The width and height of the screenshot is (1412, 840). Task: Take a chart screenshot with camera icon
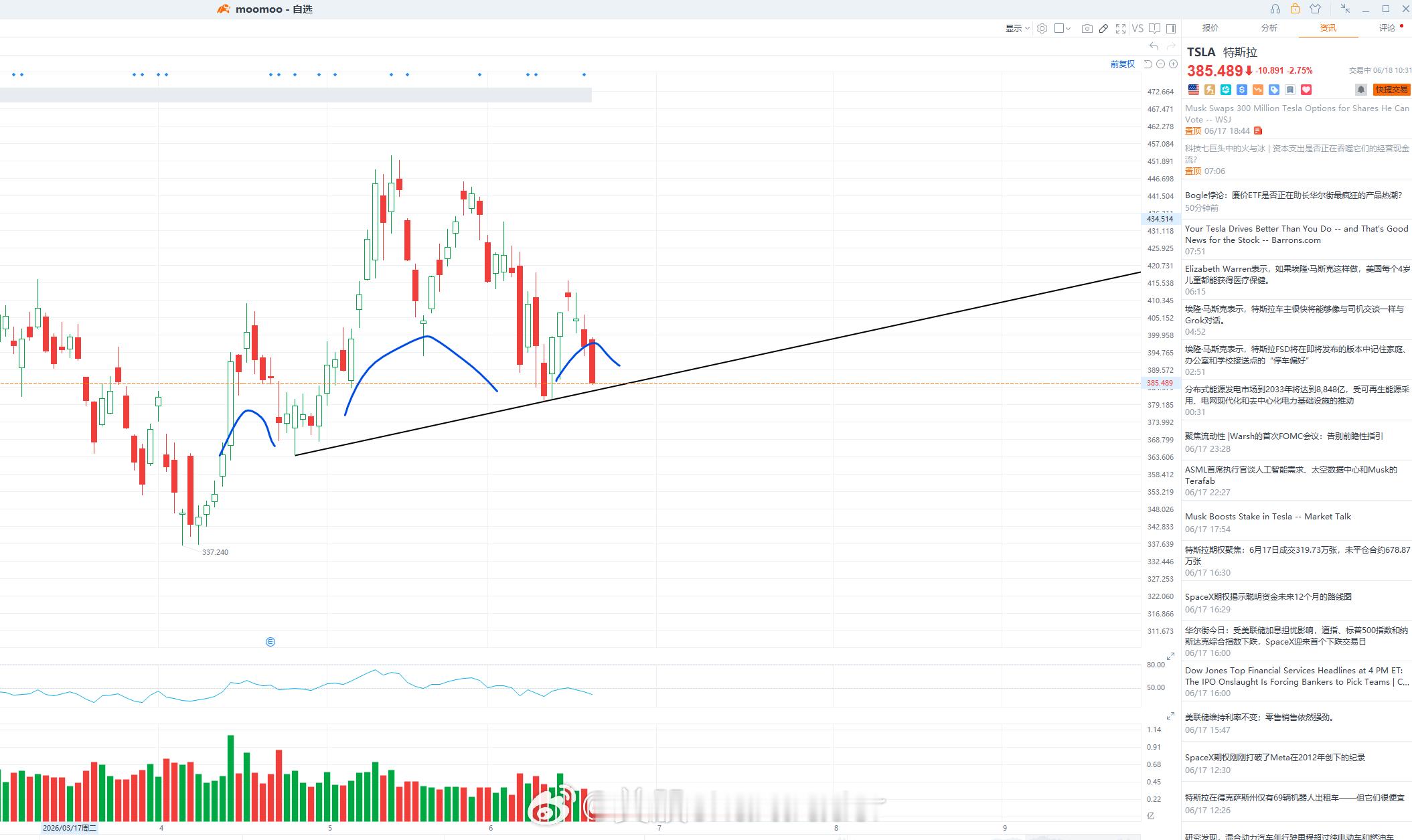click(1087, 28)
